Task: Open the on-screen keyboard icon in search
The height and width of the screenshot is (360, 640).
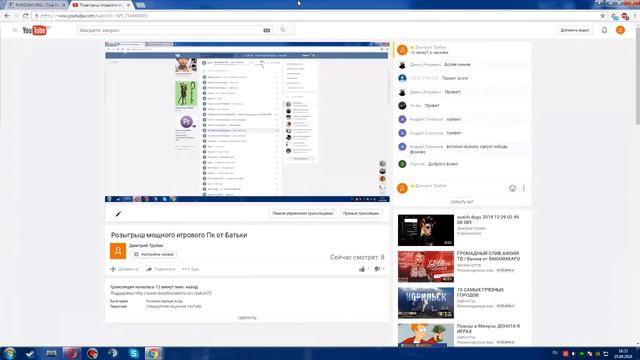Action: pyautogui.click(x=267, y=30)
